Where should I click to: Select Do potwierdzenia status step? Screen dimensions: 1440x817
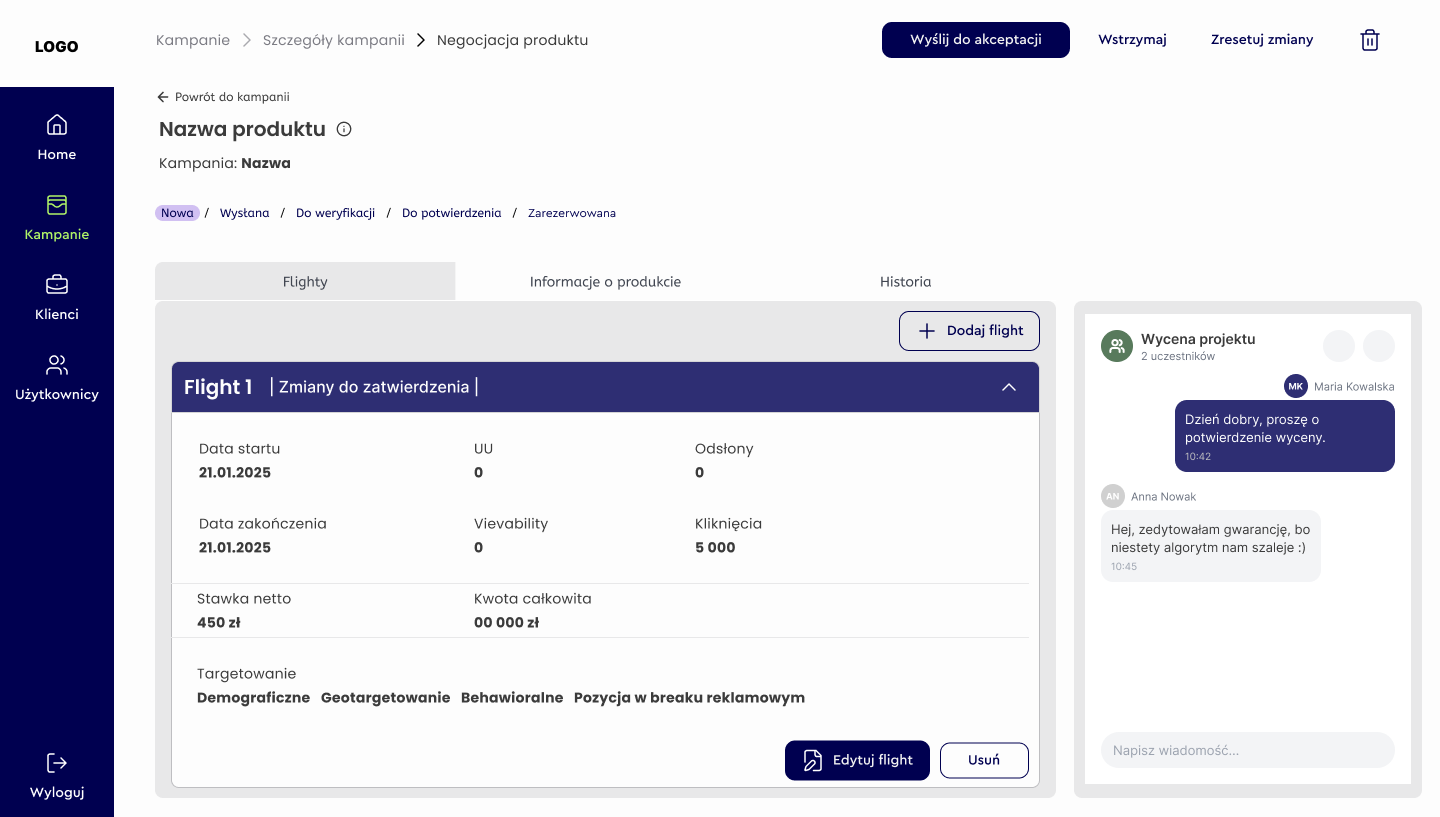click(452, 213)
